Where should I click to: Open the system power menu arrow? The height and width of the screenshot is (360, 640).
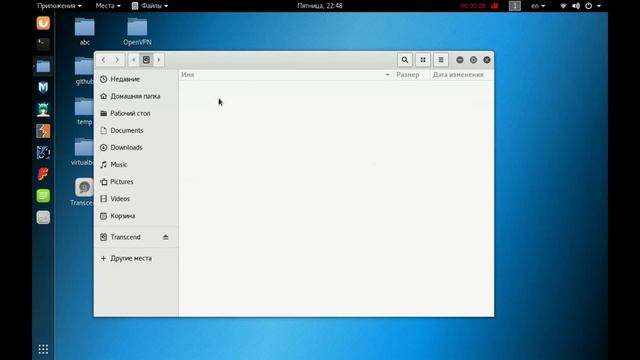[x=599, y=6]
